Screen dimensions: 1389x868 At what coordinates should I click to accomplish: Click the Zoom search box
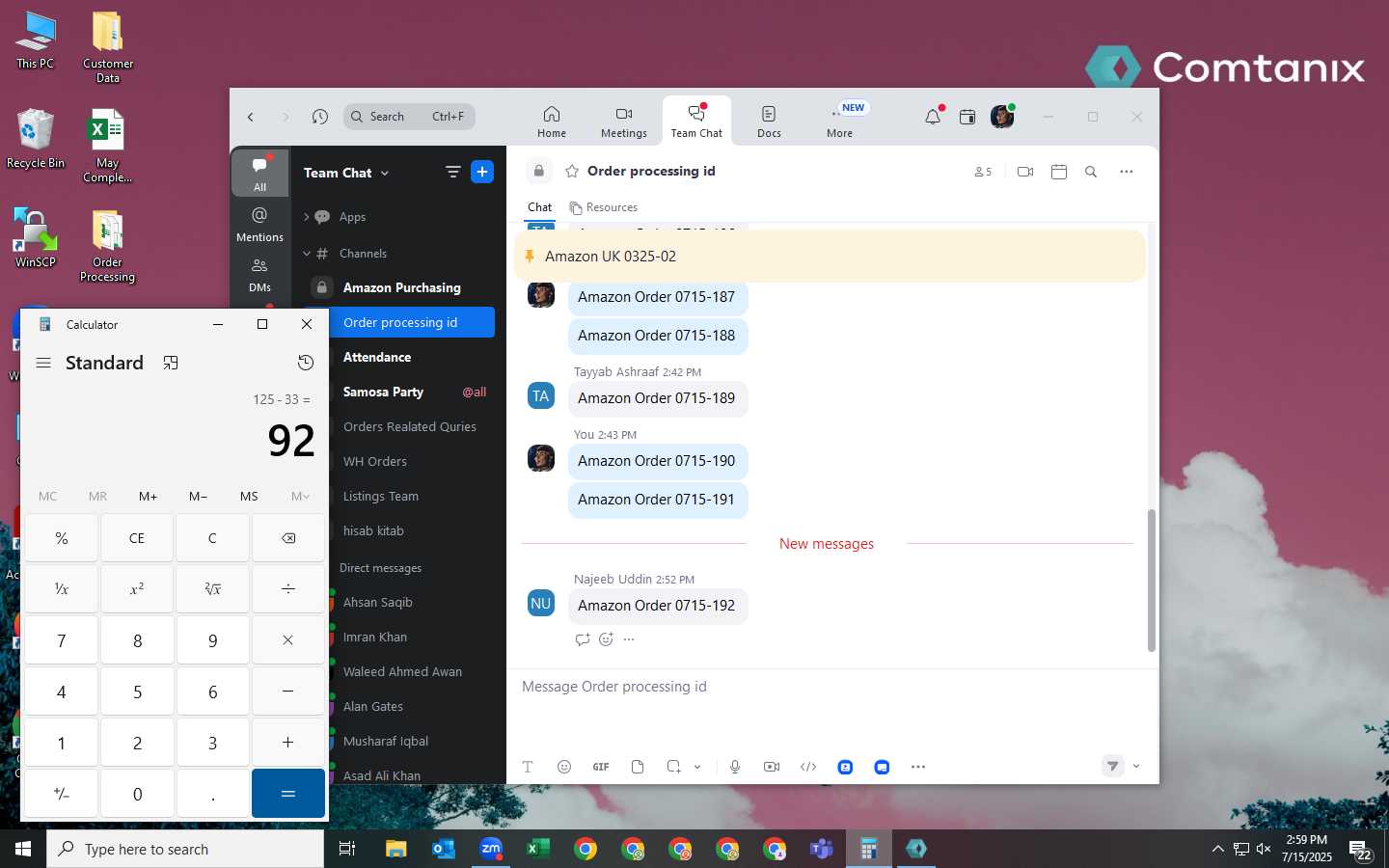pyautogui.click(x=409, y=117)
